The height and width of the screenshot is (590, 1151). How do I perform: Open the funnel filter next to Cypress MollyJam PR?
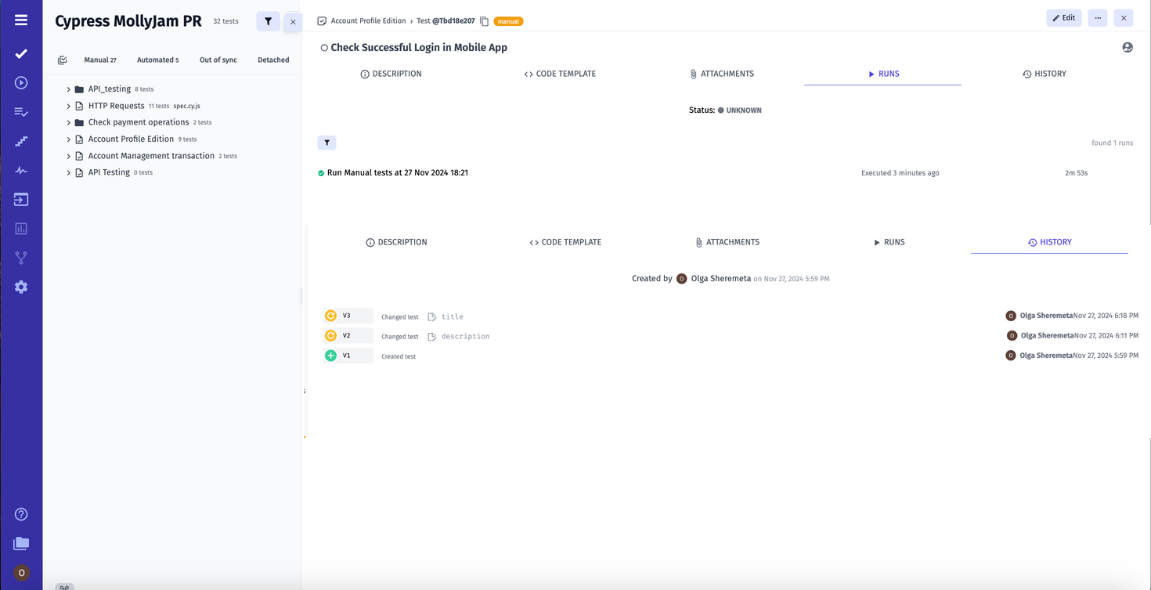(267, 20)
